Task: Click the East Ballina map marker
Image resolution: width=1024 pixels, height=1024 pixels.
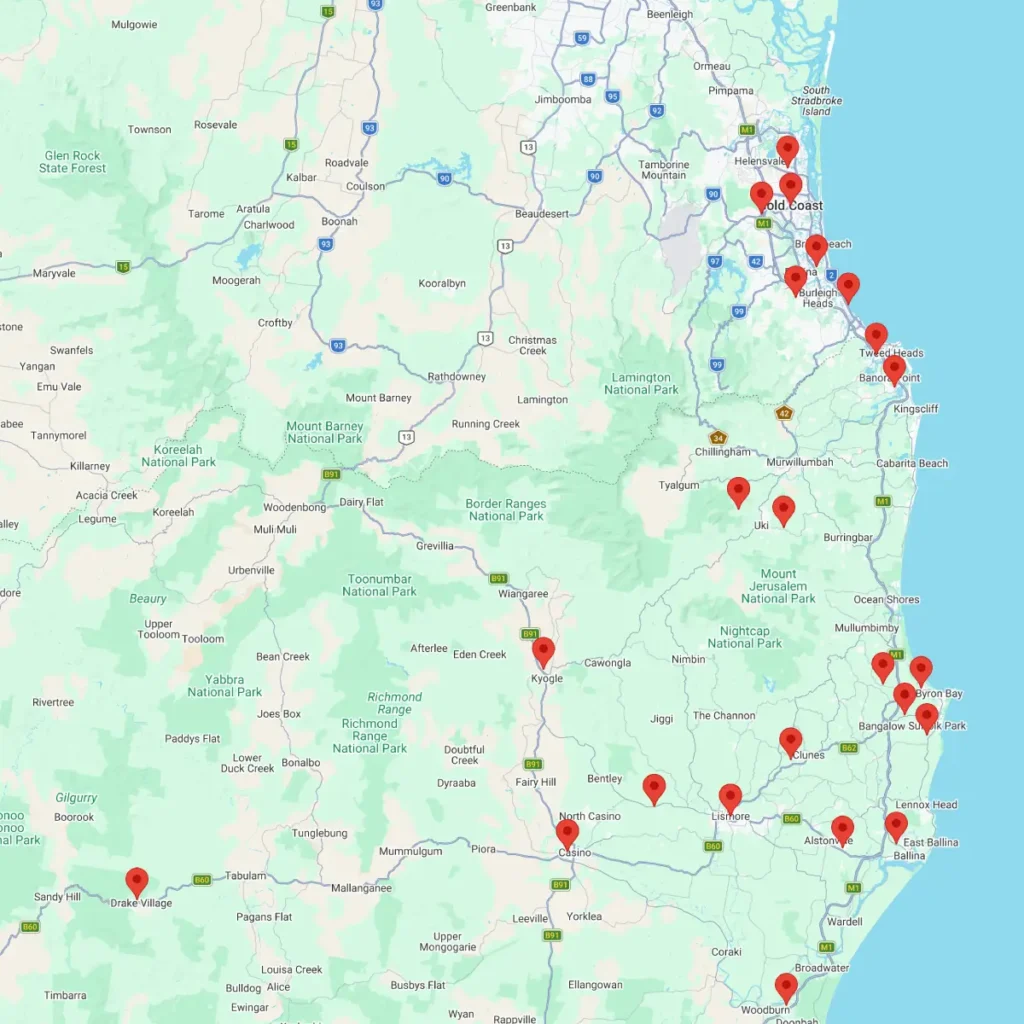Action: click(x=896, y=826)
